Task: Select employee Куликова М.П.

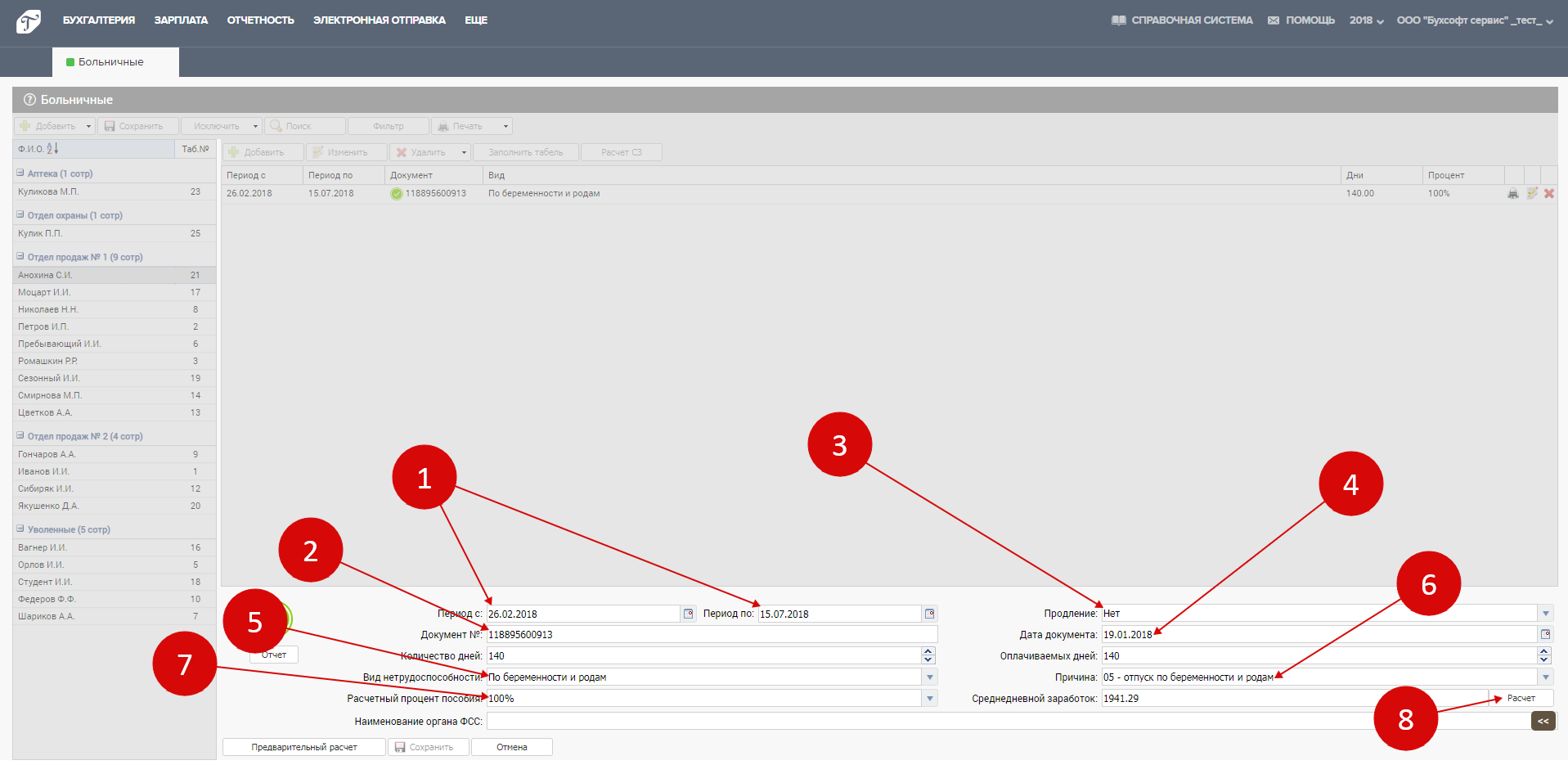Action: coord(115,191)
